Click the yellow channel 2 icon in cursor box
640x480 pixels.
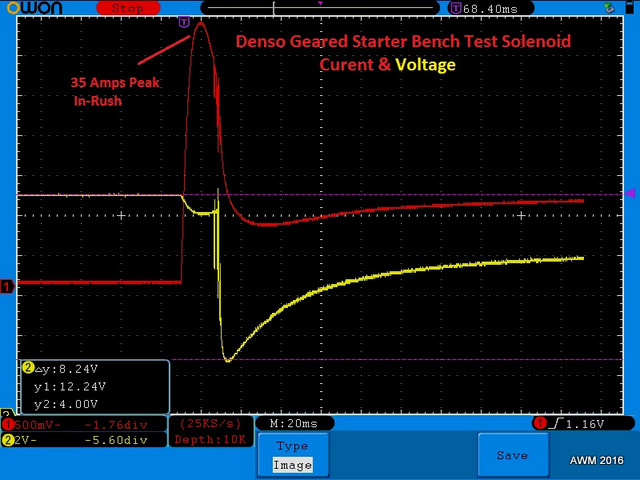click(28, 368)
